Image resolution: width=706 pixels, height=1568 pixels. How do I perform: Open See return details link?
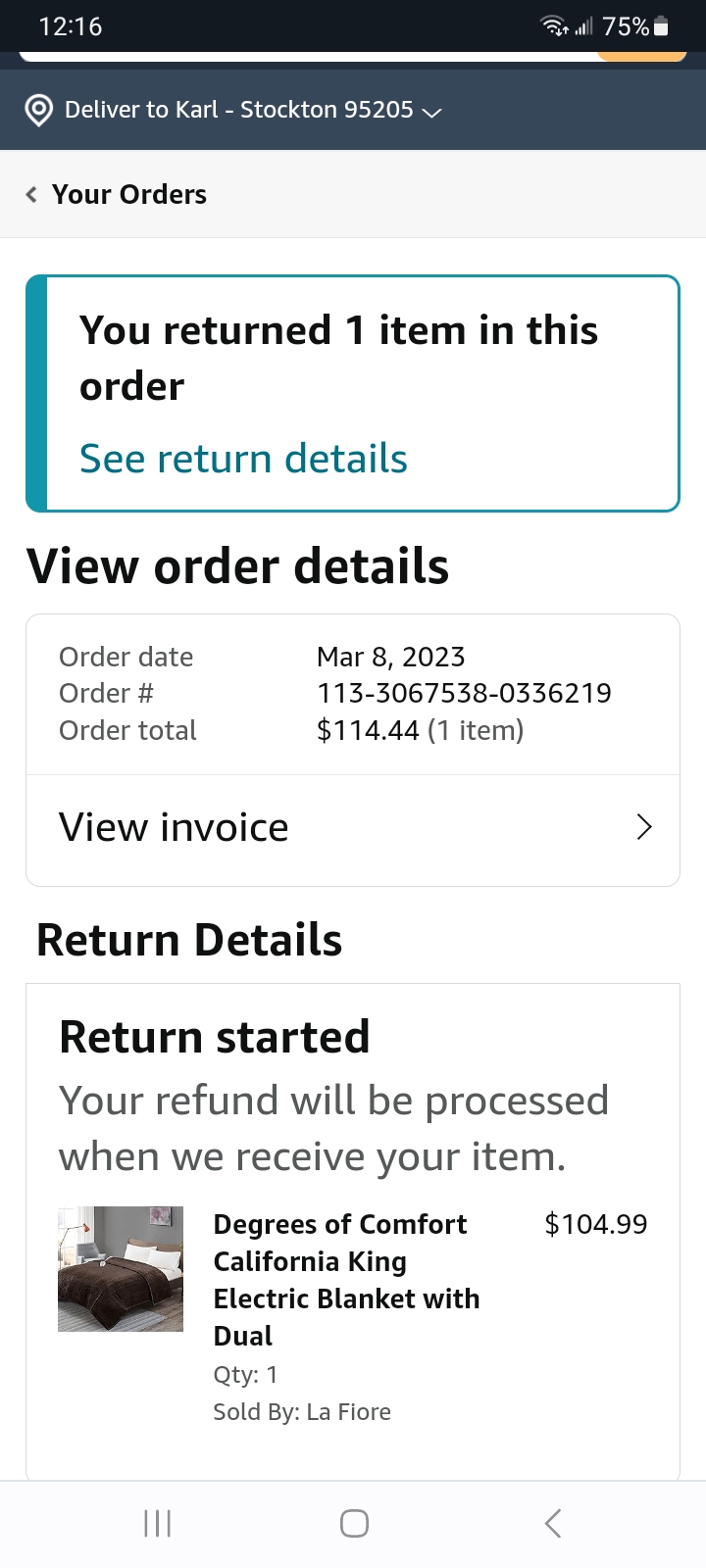[243, 459]
